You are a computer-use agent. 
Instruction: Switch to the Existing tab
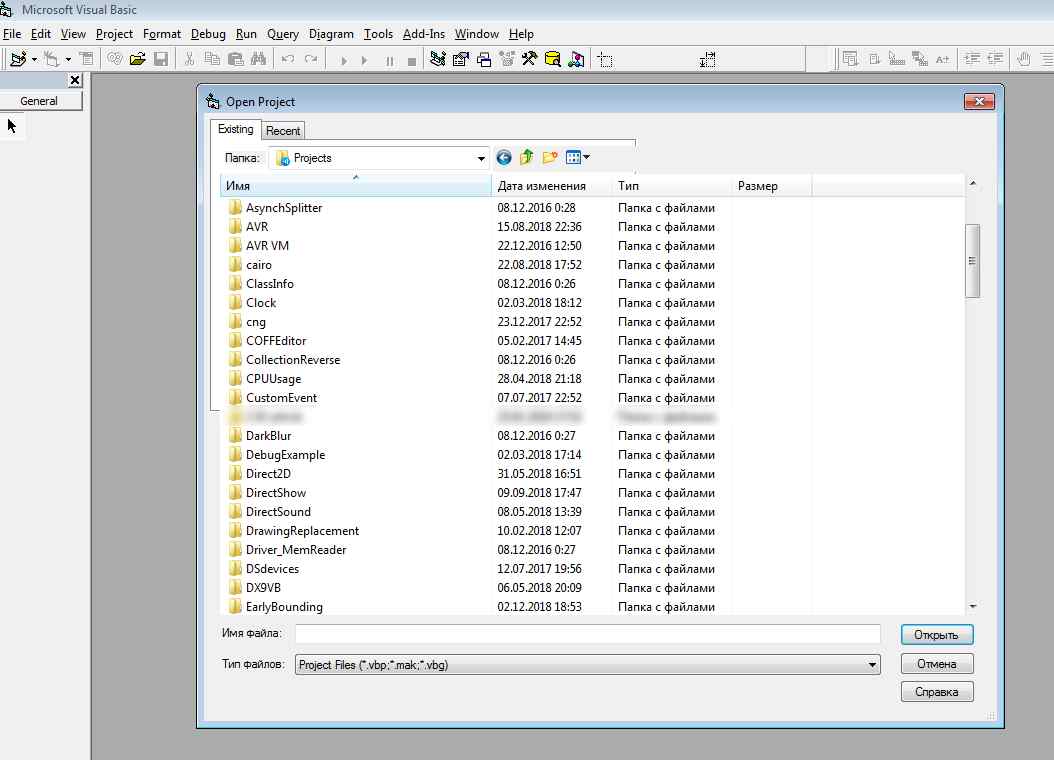235,129
